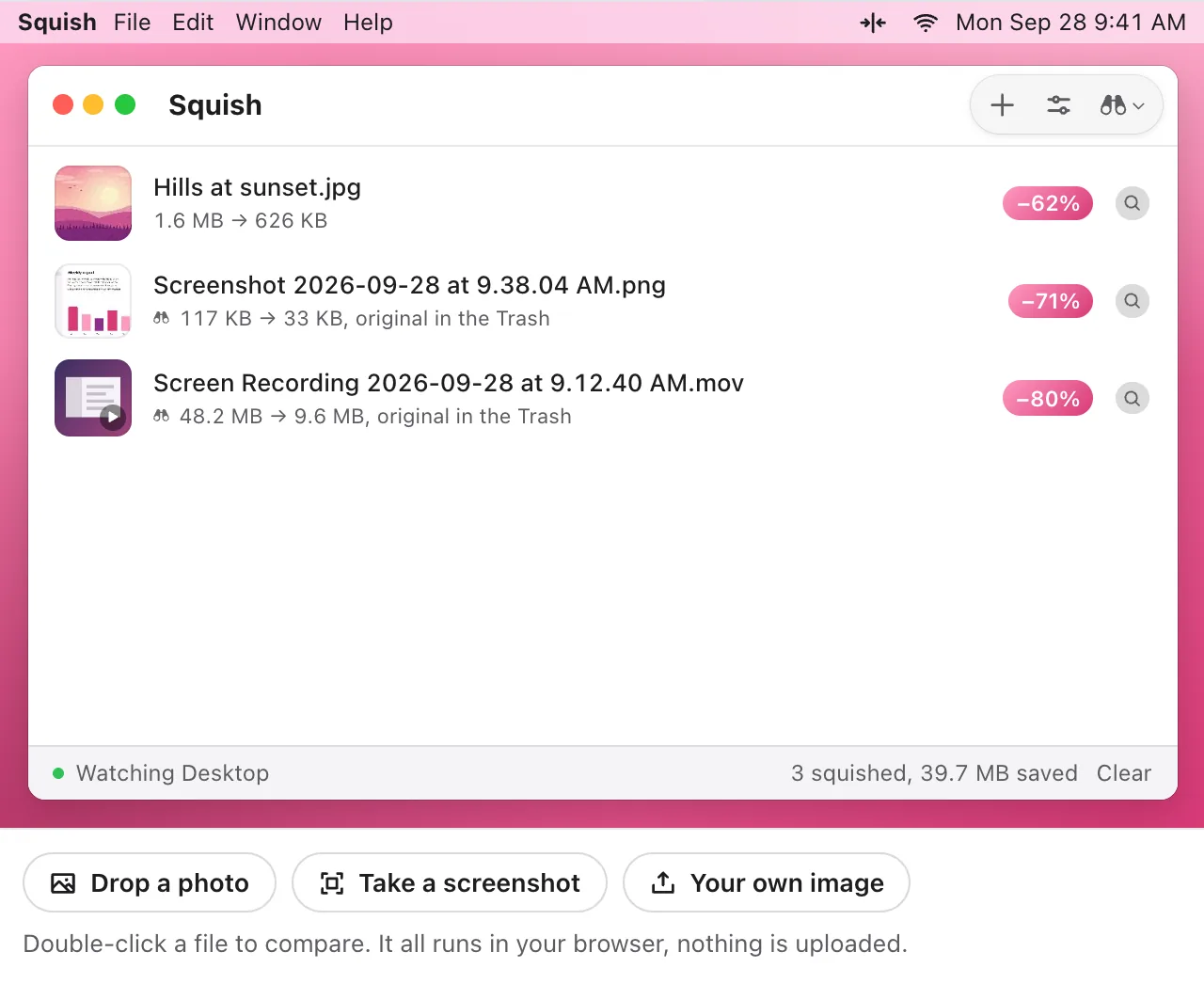Select the Hills at sunset thumbnail
Viewport: 1204px width, 984px height.
[93, 203]
